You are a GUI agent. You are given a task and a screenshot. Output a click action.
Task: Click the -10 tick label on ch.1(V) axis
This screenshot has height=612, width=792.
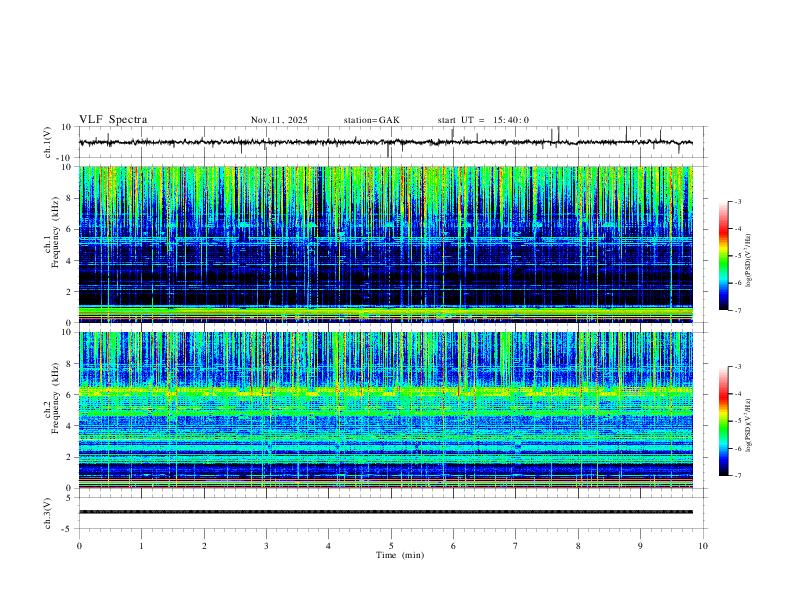(65, 158)
